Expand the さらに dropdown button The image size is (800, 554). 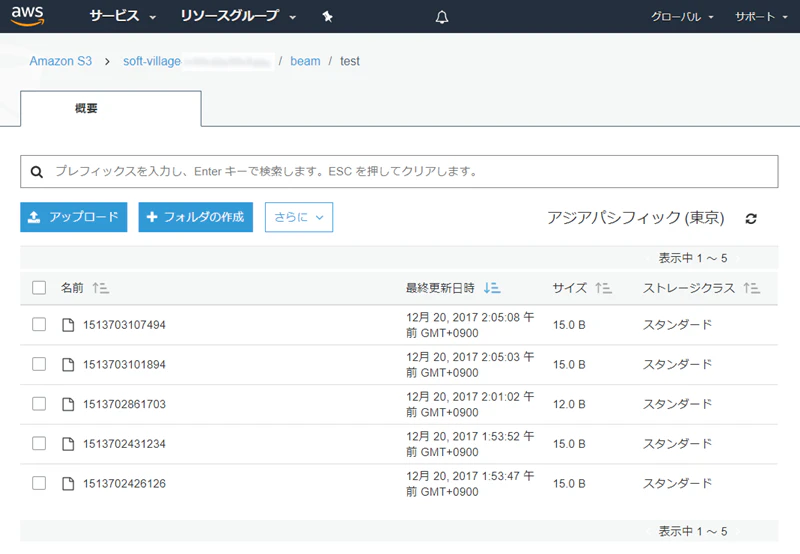click(x=299, y=217)
